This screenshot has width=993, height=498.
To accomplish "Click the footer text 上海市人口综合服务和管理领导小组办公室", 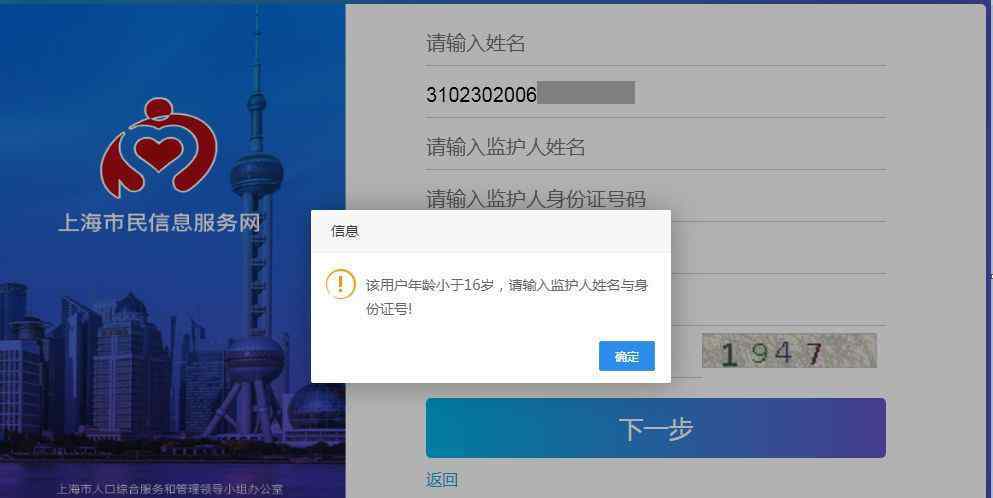I will click(x=170, y=489).
